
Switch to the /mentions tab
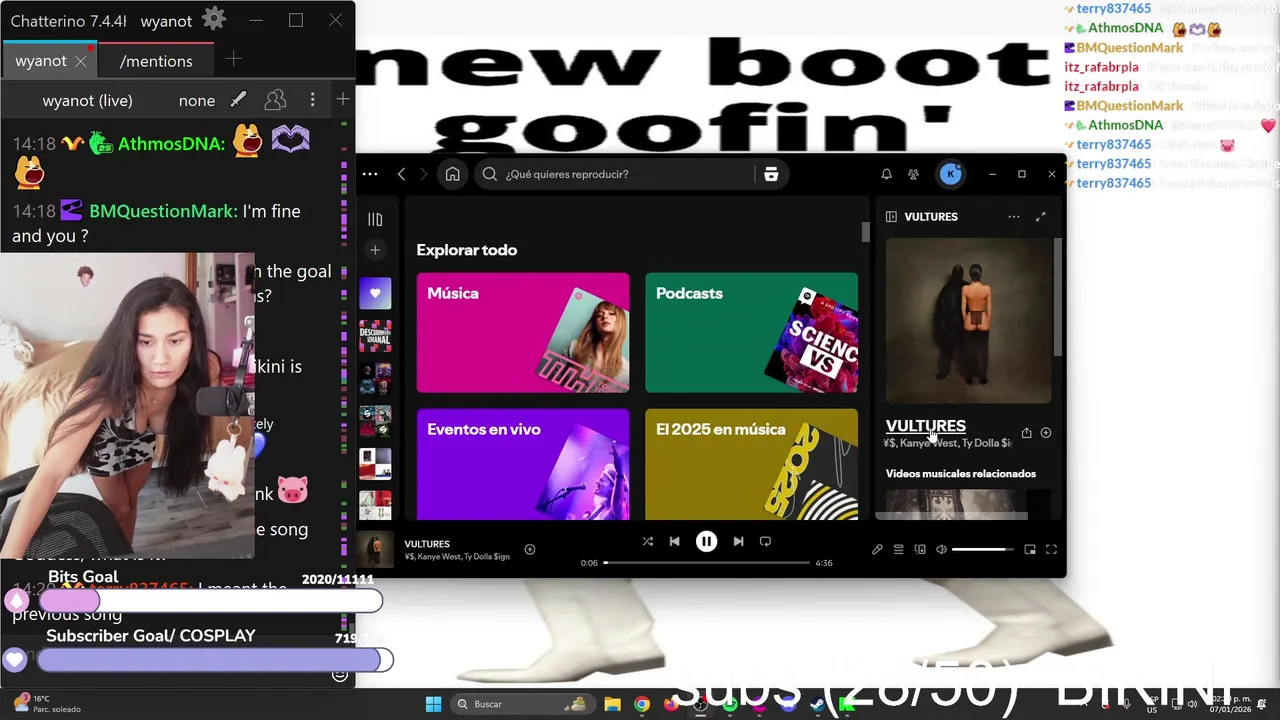(x=156, y=61)
